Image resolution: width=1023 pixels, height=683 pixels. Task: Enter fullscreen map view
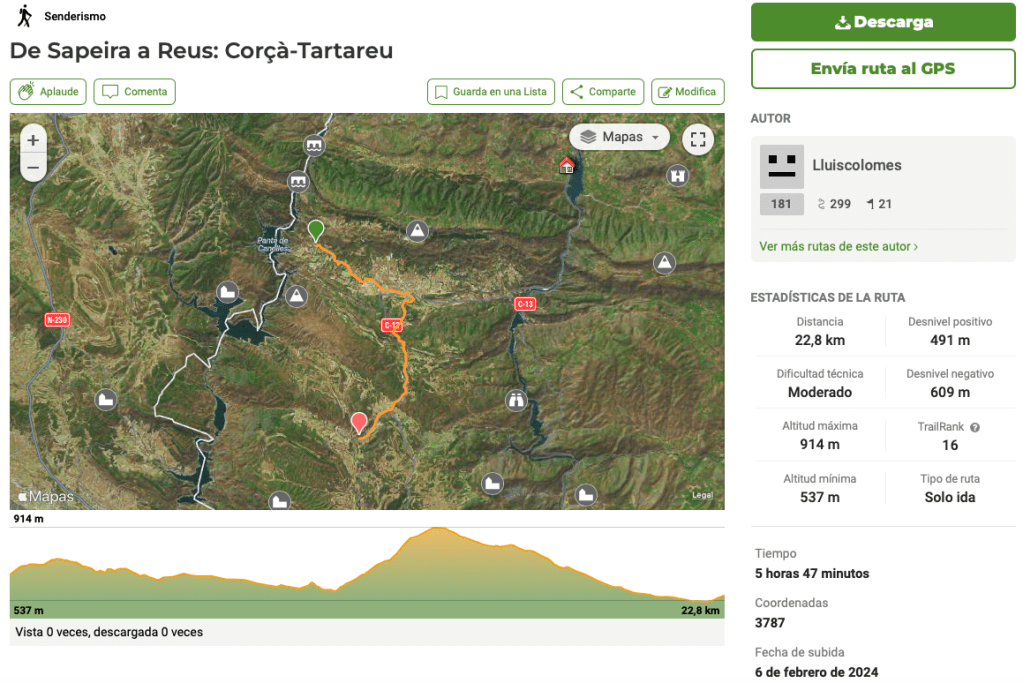point(698,139)
